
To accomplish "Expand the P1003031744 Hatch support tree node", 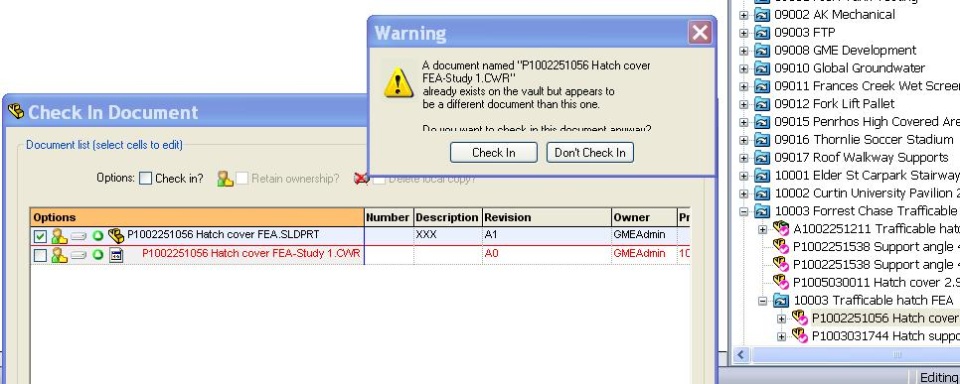I will 782,336.
